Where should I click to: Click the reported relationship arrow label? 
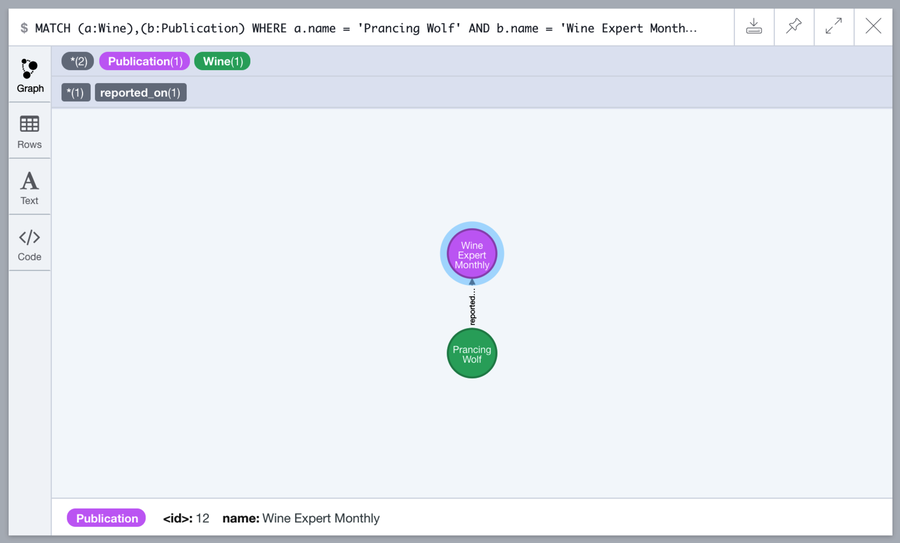pos(472,307)
